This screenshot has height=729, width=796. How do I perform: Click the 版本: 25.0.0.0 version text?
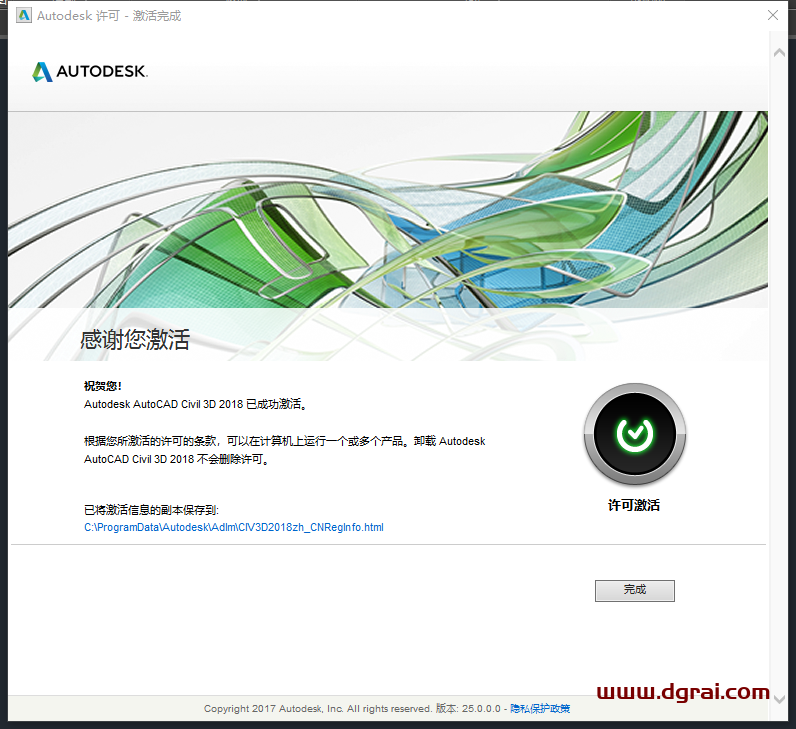pyautogui.click(x=468, y=708)
